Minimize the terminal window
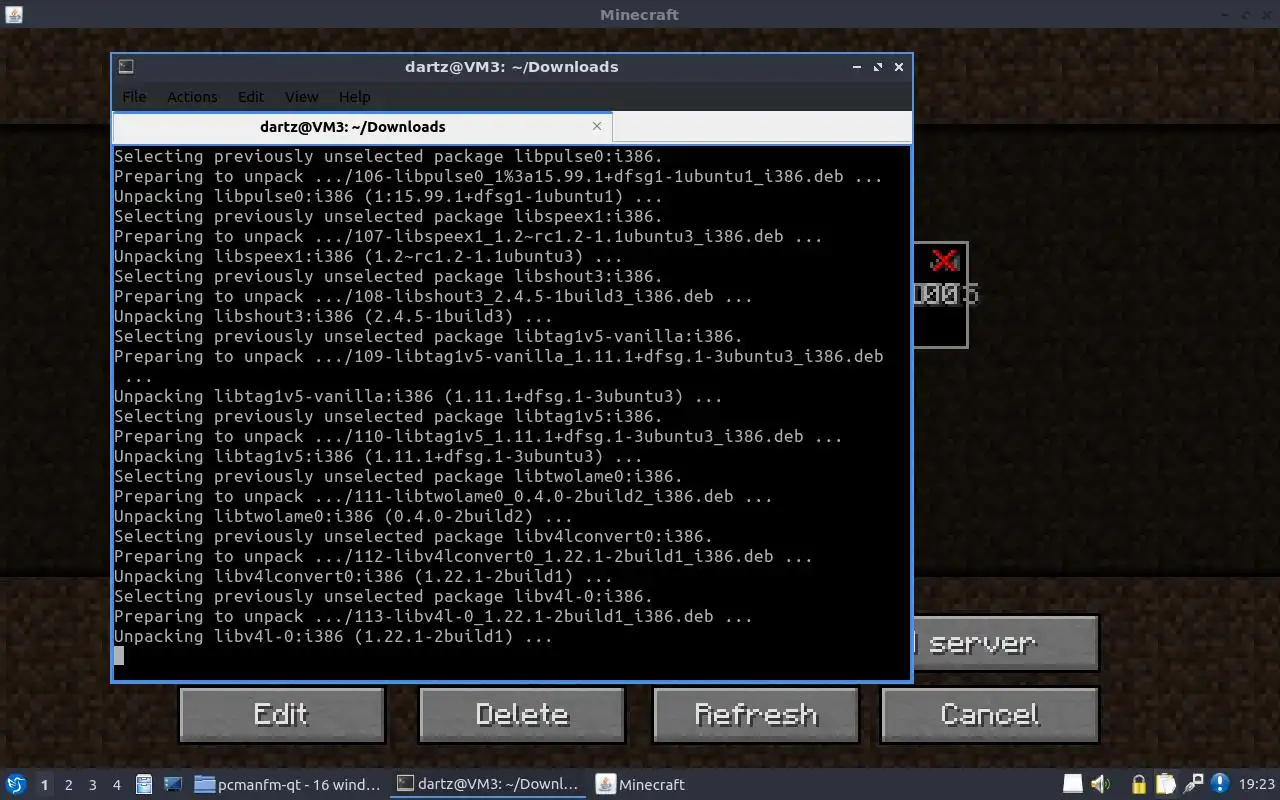The width and height of the screenshot is (1280, 800). click(x=857, y=67)
